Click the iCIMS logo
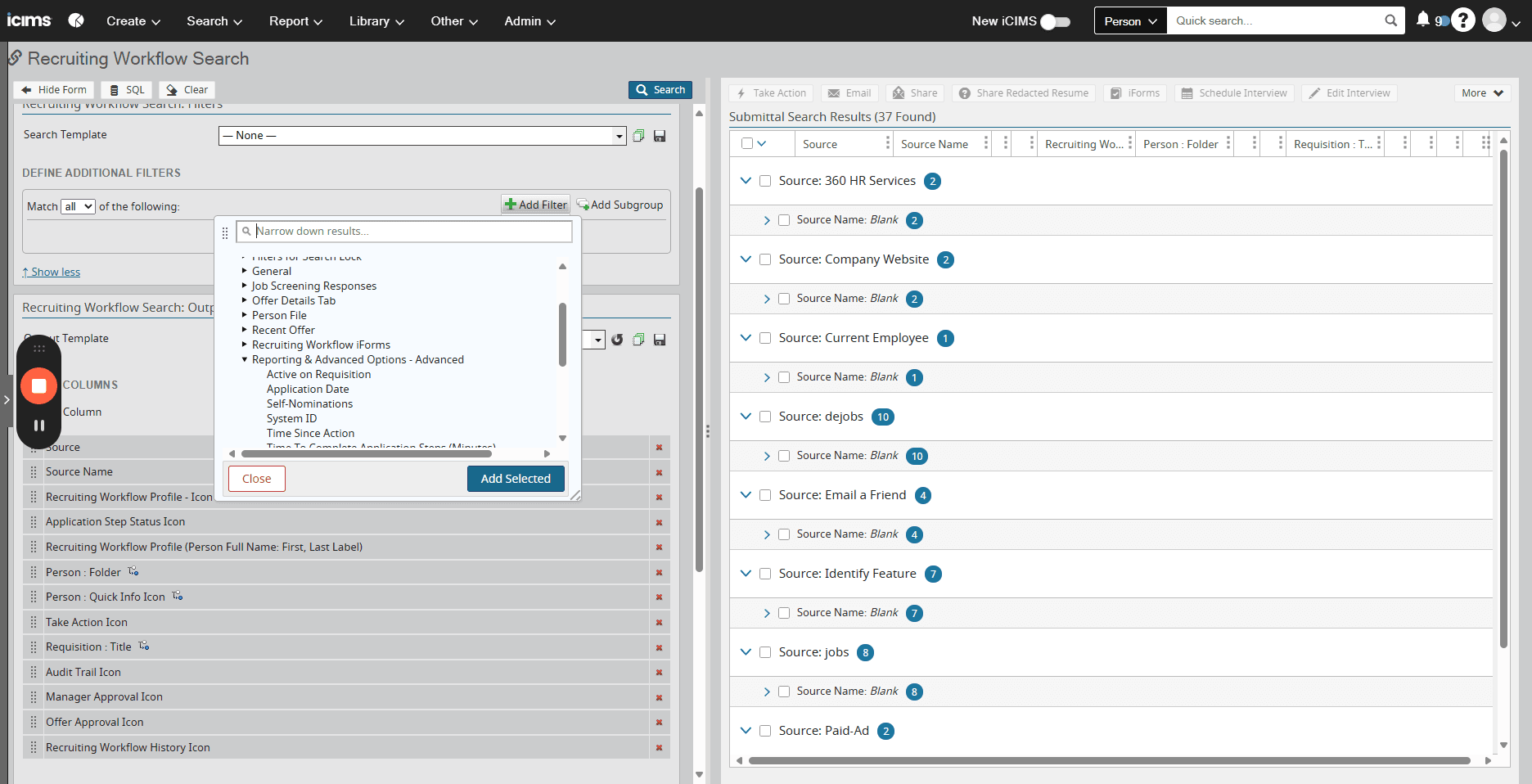This screenshot has height=784, width=1532. coord(29,20)
